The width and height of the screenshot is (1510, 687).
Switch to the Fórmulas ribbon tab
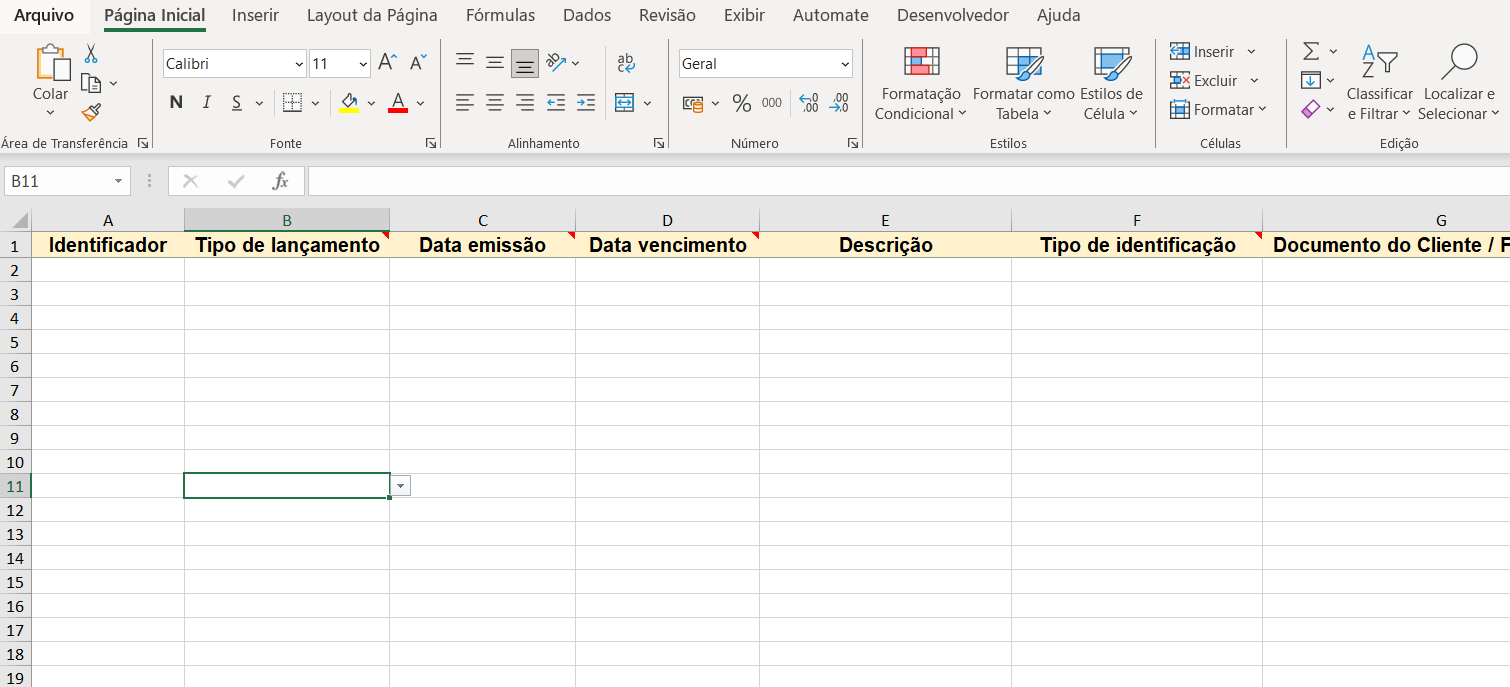click(500, 15)
